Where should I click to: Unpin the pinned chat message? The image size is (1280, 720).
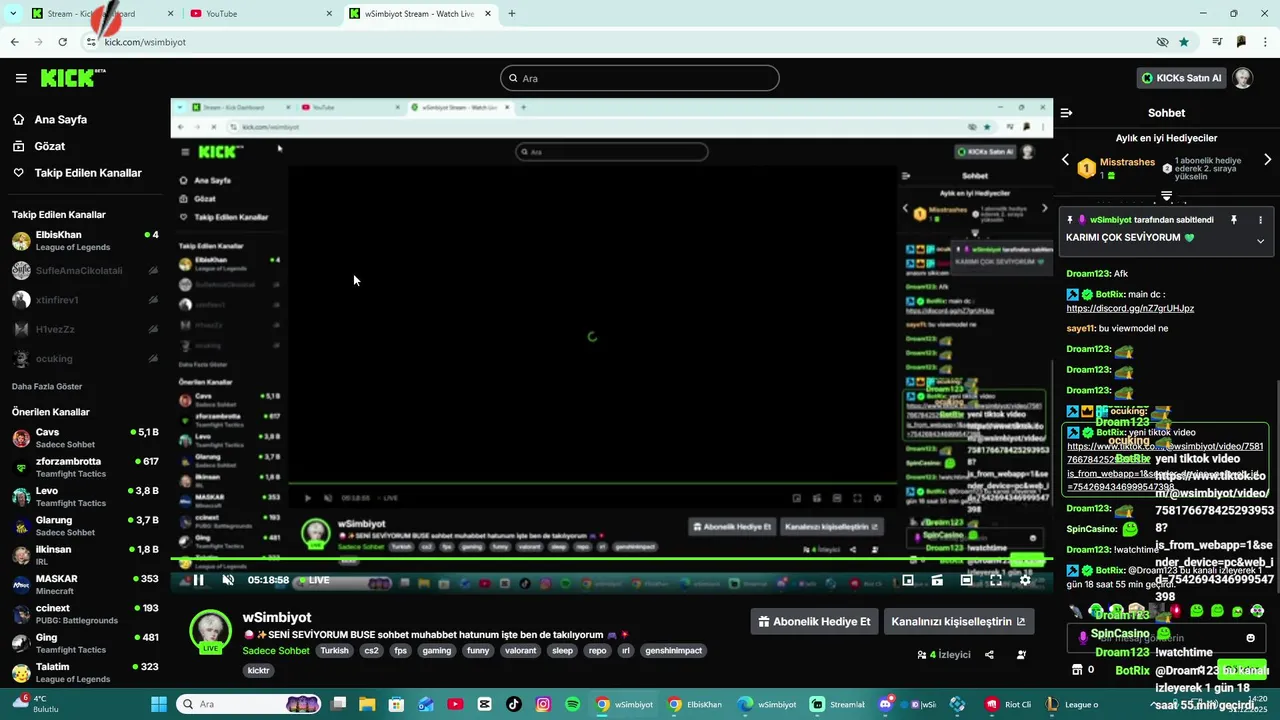click(1234, 220)
